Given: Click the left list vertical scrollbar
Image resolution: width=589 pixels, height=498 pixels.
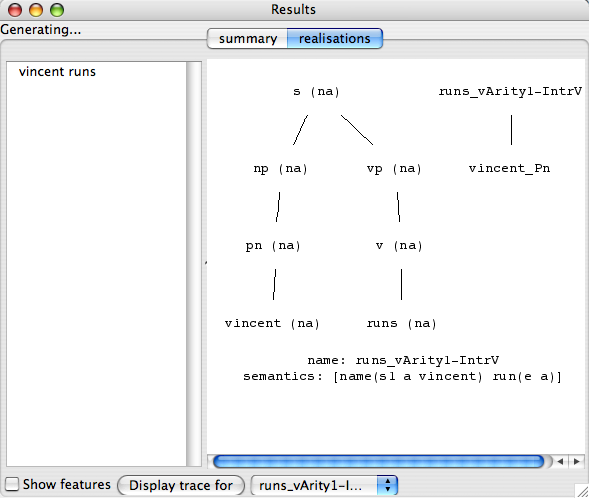Looking at the screenshot, I should (x=194, y=264).
